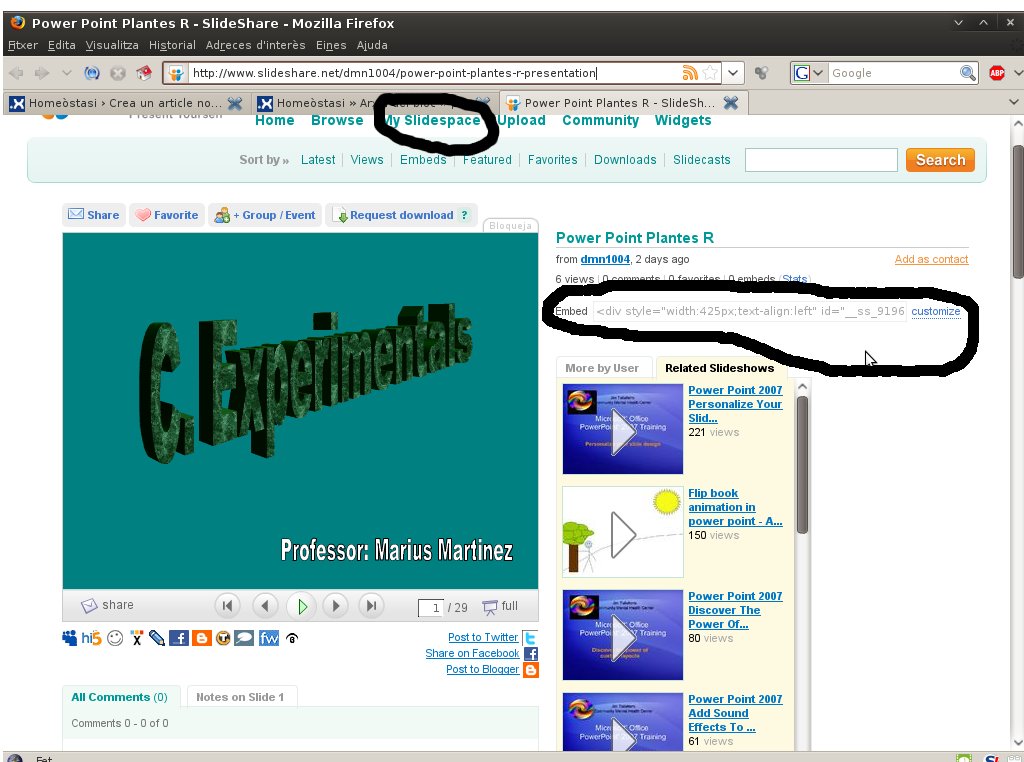
Task: Click the smiley face share icon
Action: [115, 638]
